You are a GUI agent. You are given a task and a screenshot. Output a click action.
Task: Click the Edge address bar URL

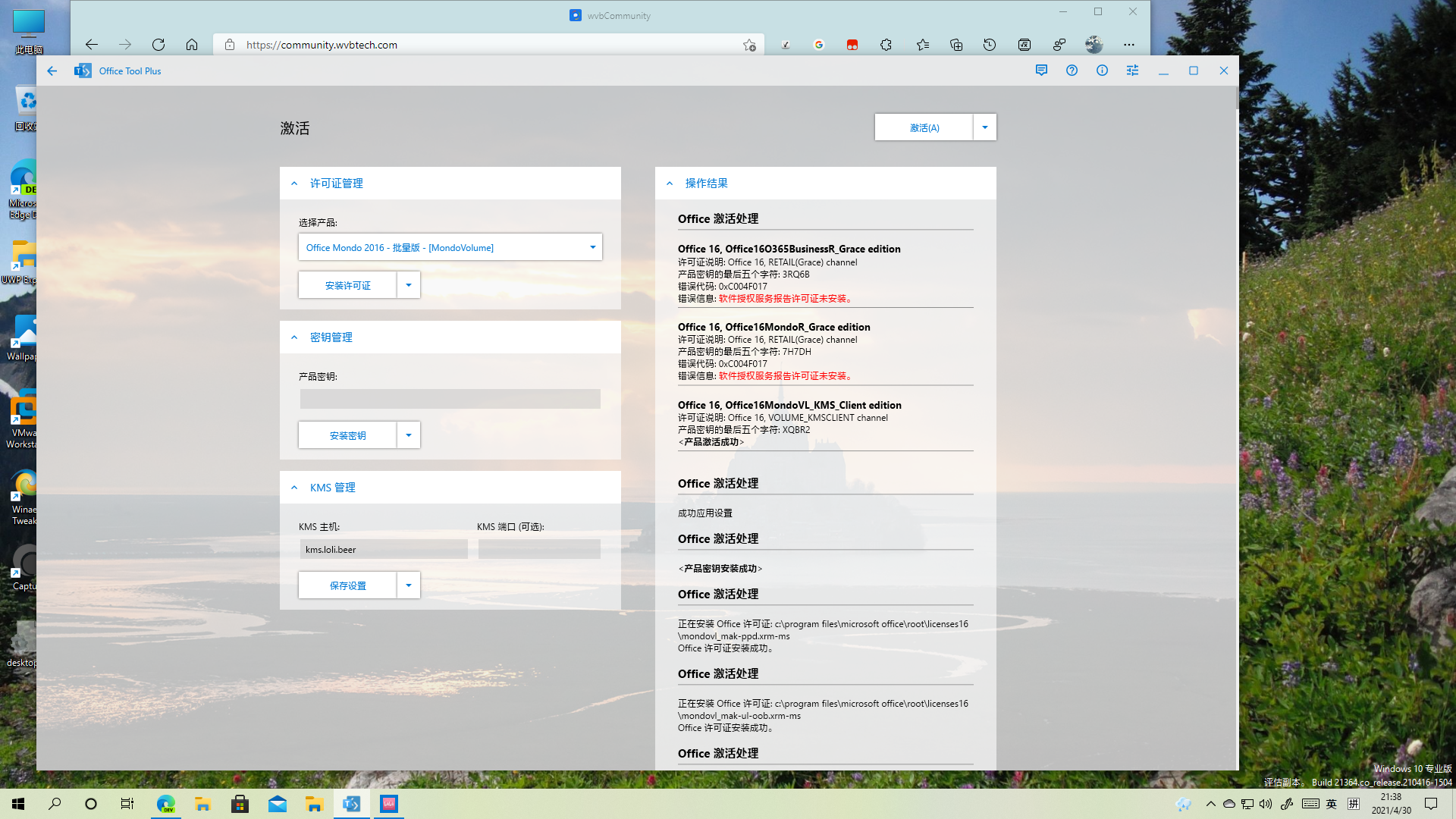[322, 45]
